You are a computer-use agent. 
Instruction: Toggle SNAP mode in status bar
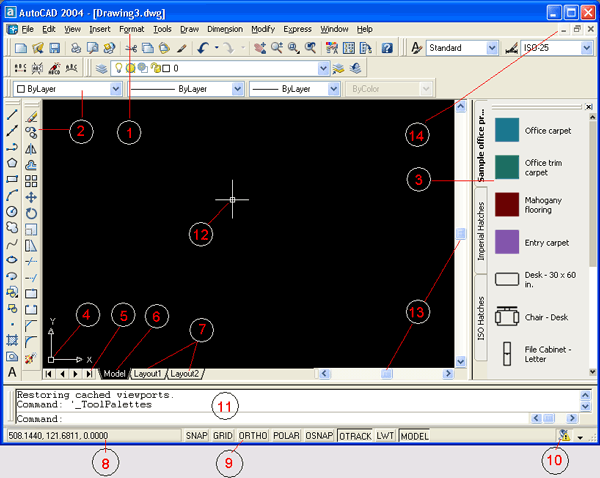(x=195, y=436)
